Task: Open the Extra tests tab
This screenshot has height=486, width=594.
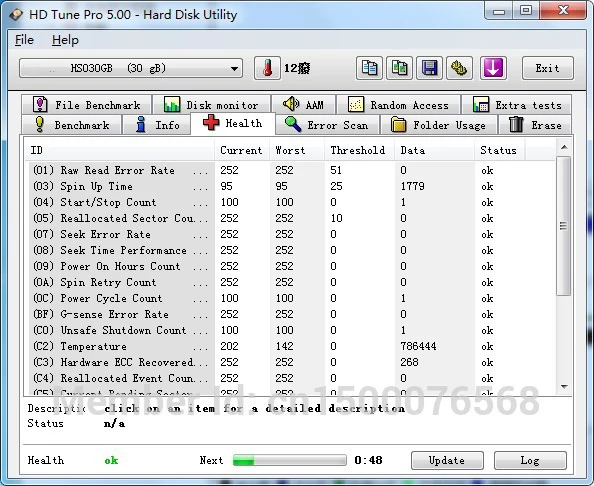Action: pyautogui.click(x=517, y=105)
